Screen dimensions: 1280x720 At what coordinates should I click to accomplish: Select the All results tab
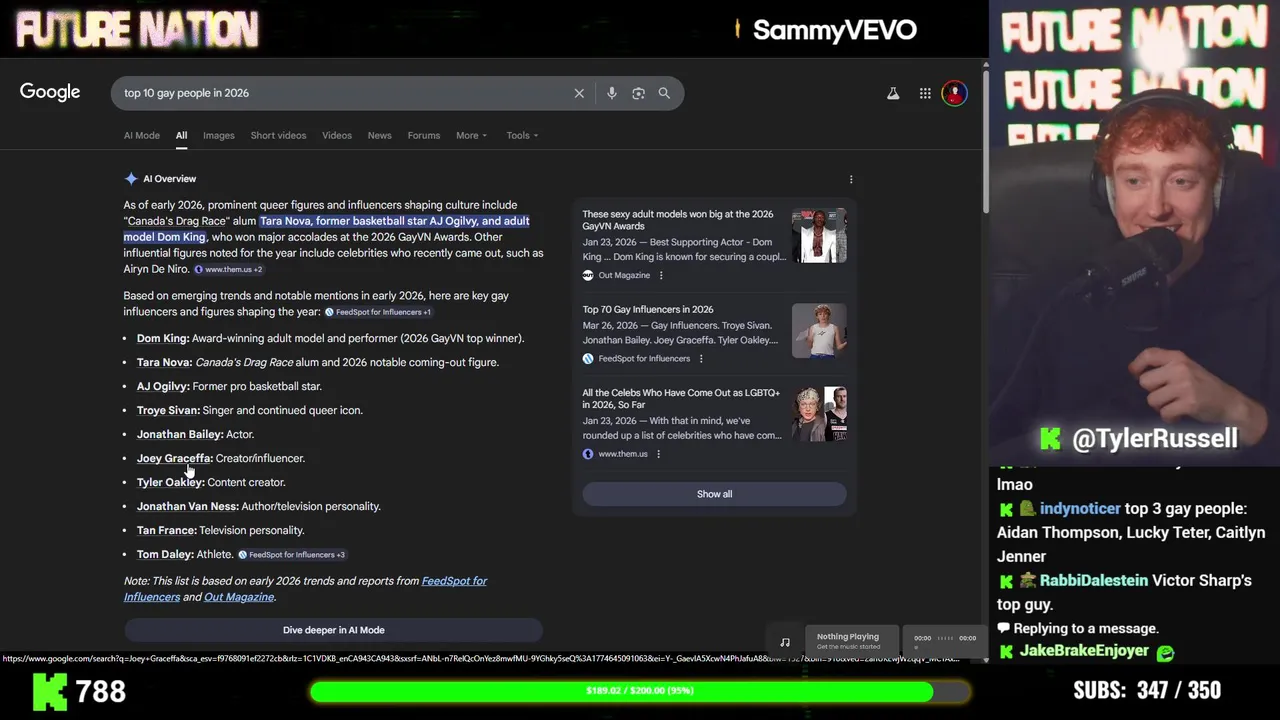coord(181,135)
